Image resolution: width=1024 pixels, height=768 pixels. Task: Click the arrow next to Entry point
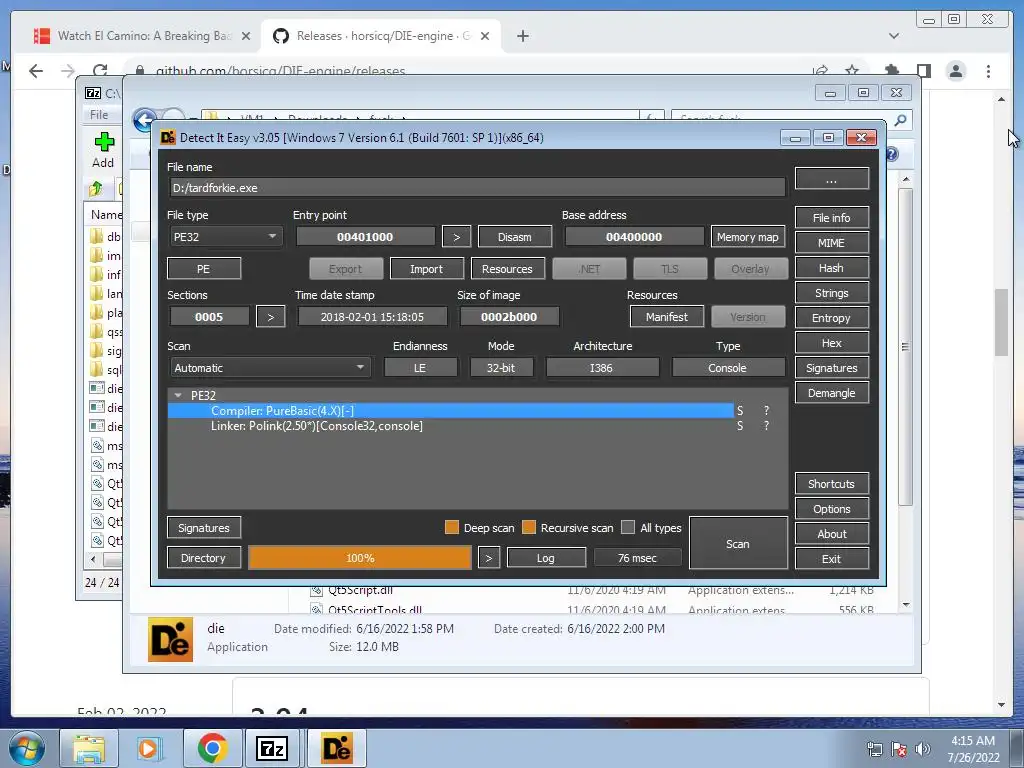coord(456,237)
